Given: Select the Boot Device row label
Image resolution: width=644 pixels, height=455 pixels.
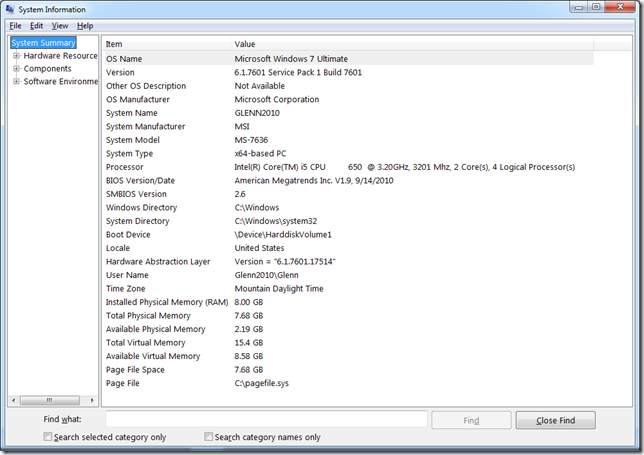Looking at the screenshot, I should (x=128, y=234).
